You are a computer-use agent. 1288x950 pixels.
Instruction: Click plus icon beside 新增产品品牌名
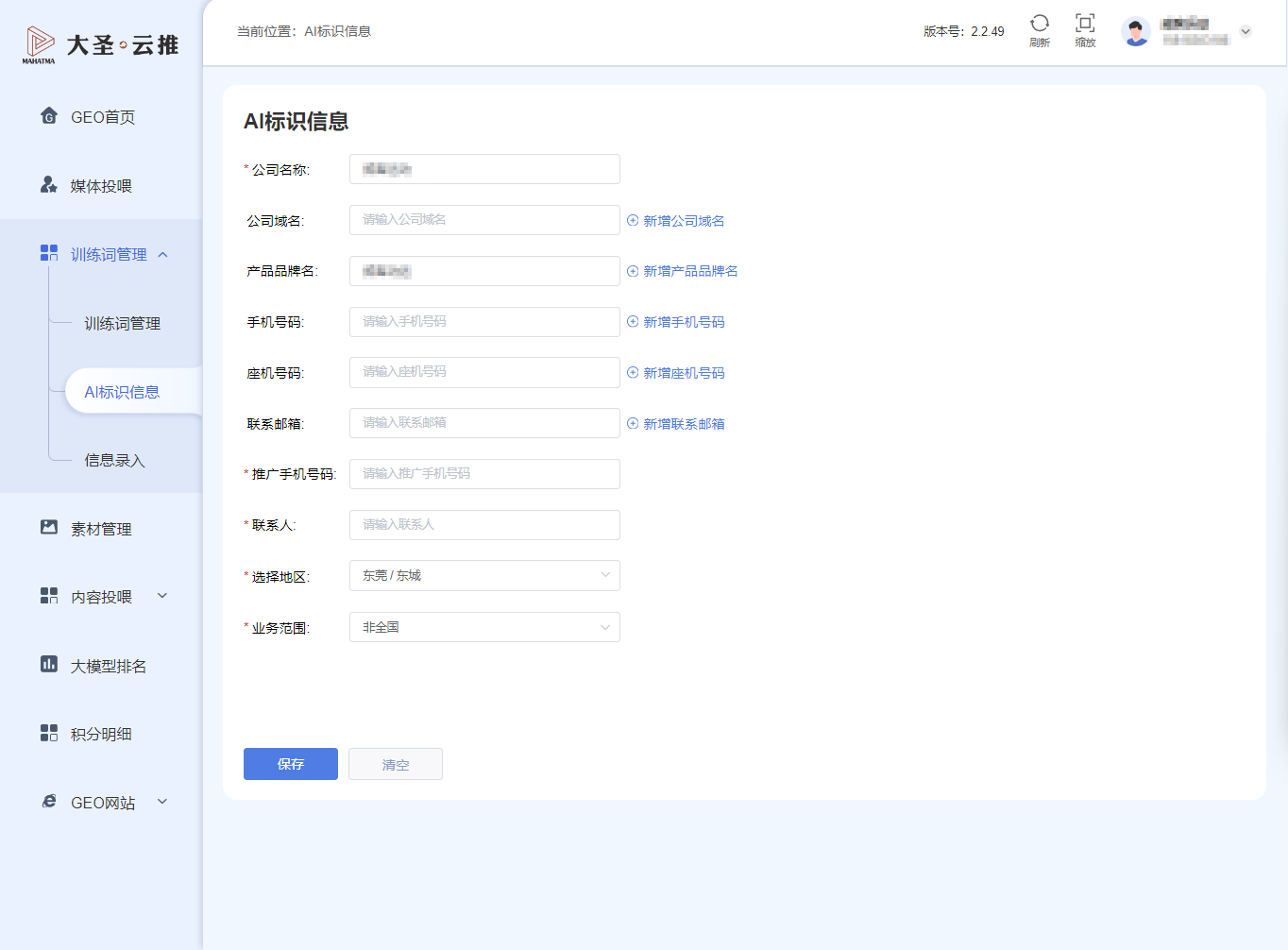[x=633, y=271]
